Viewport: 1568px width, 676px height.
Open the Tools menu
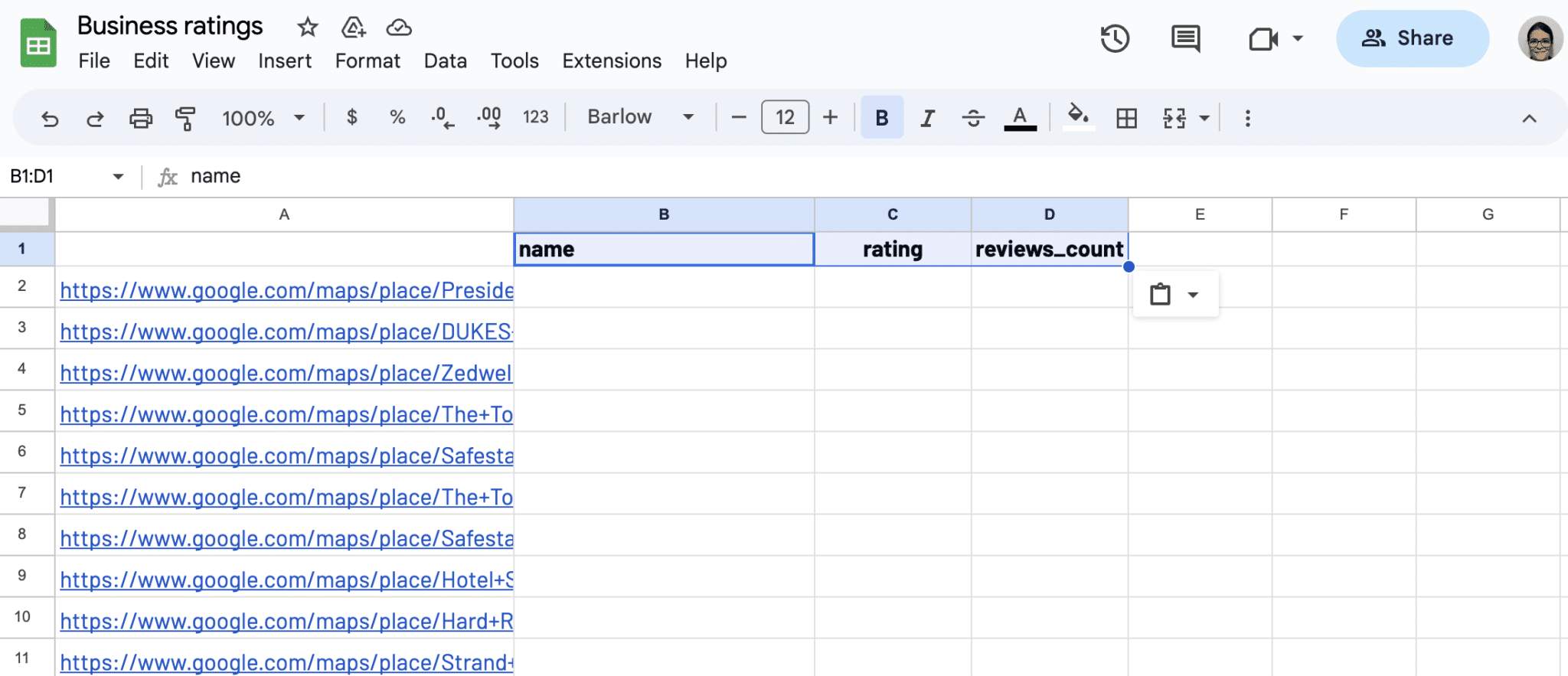514,60
